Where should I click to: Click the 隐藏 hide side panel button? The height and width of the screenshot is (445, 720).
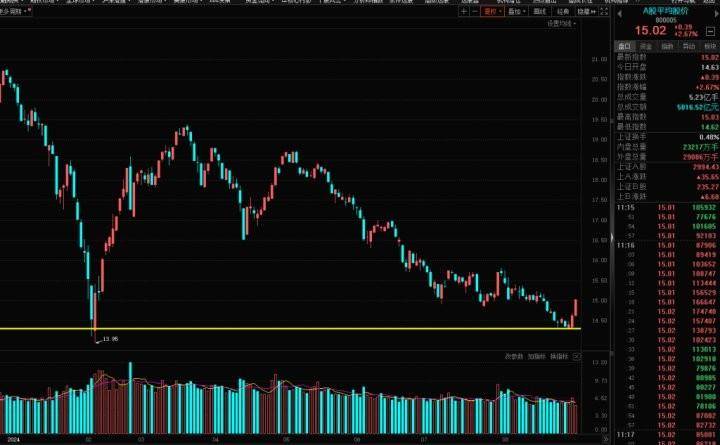pos(586,11)
